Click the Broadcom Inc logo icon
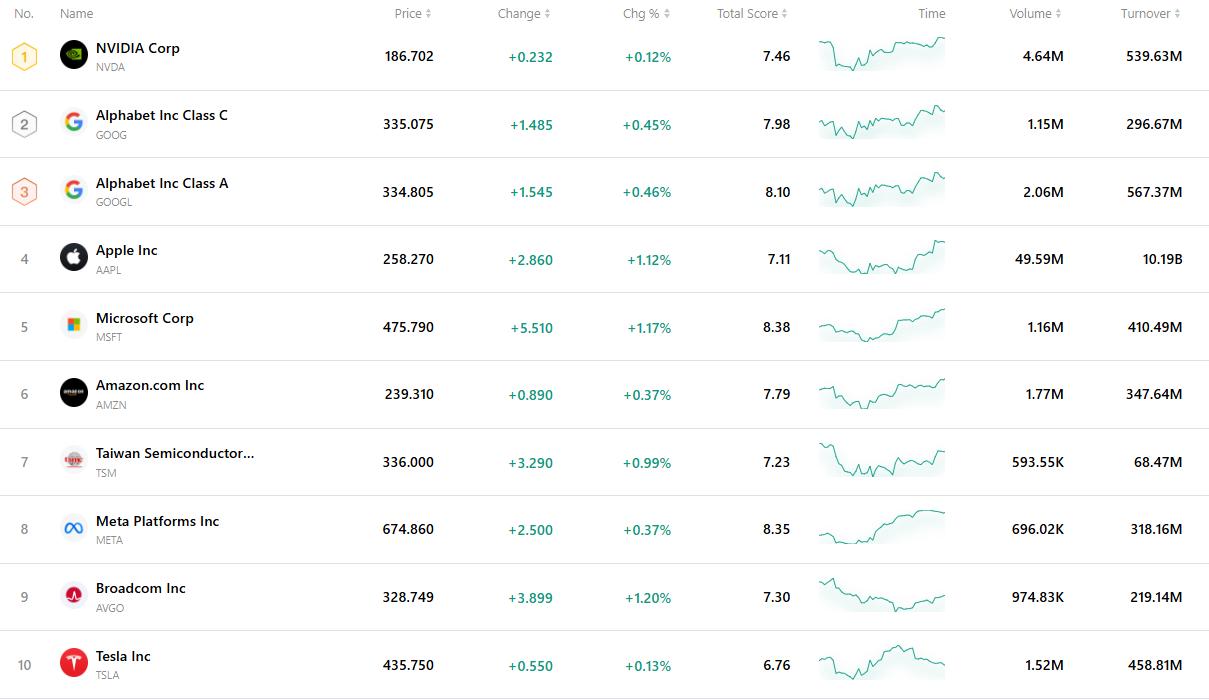 coord(74,596)
